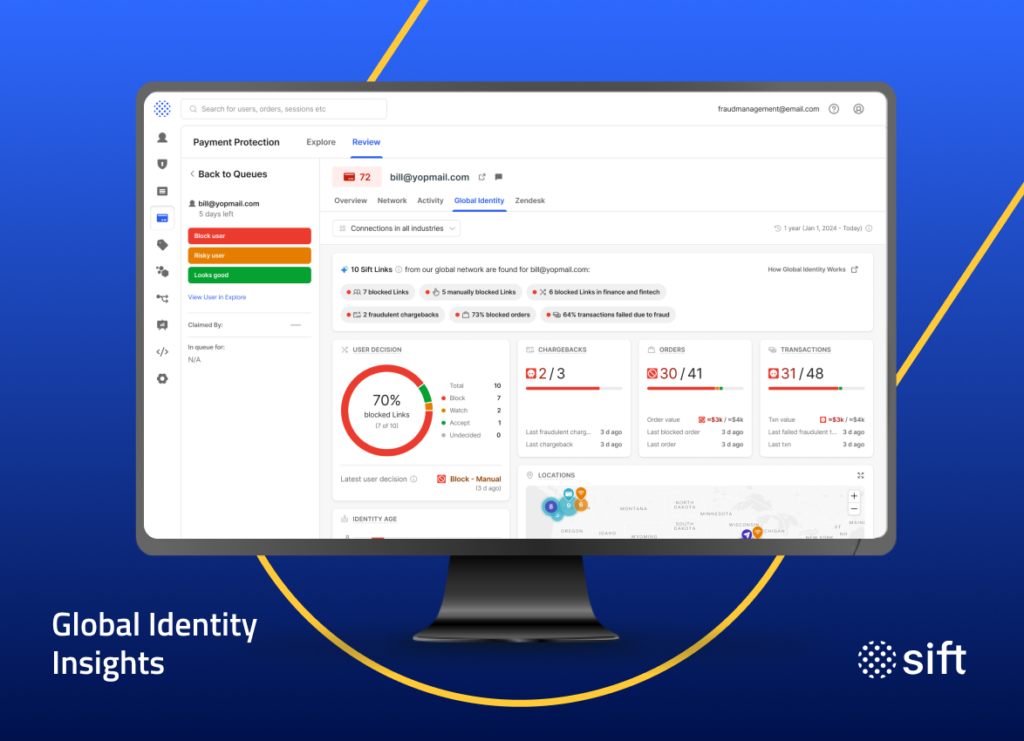Open How Global Identity Works link

pos(812,270)
